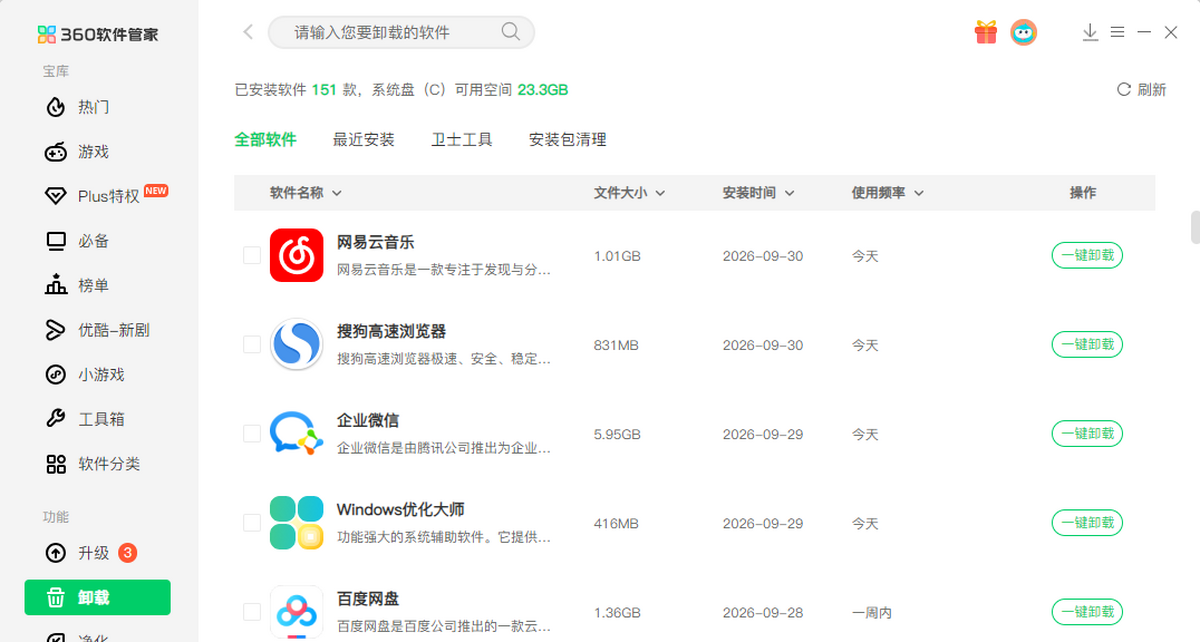Click the installed count 151

[x=324, y=90]
